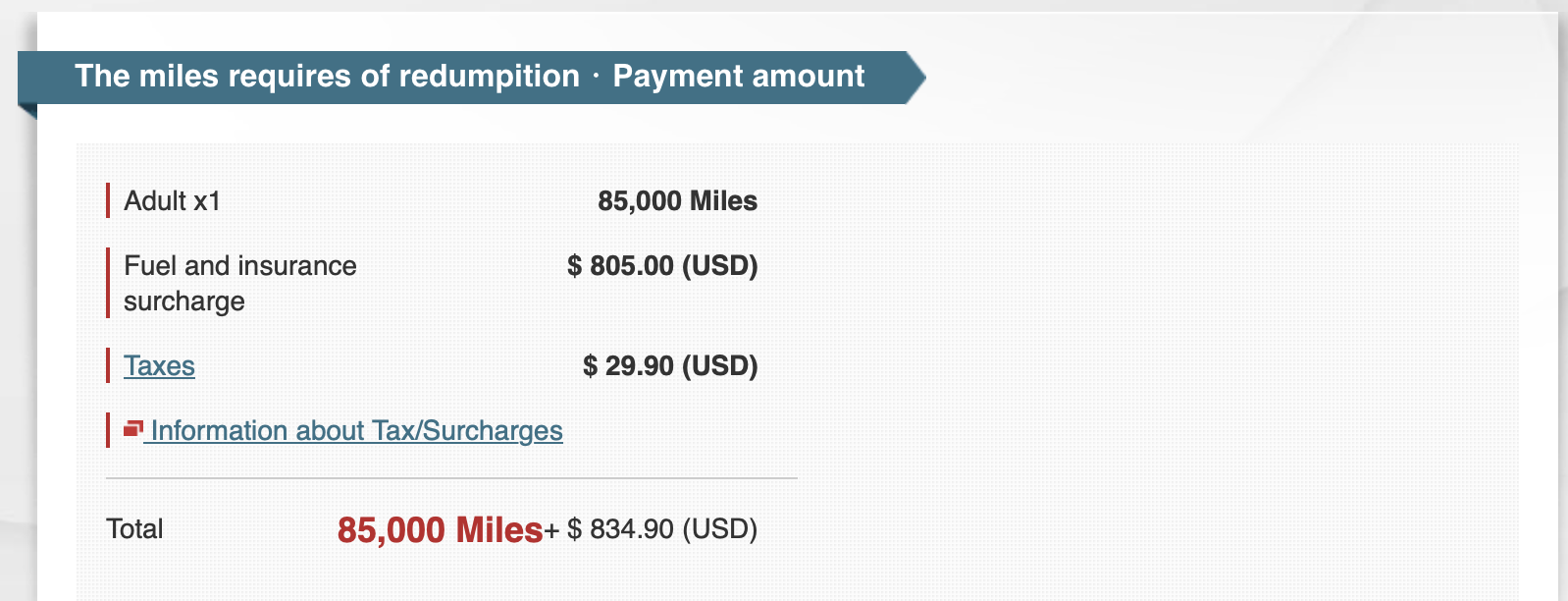The width and height of the screenshot is (1568, 601).
Task: Select the Fuel and insurance surcharge label
Action: point(239,283)
